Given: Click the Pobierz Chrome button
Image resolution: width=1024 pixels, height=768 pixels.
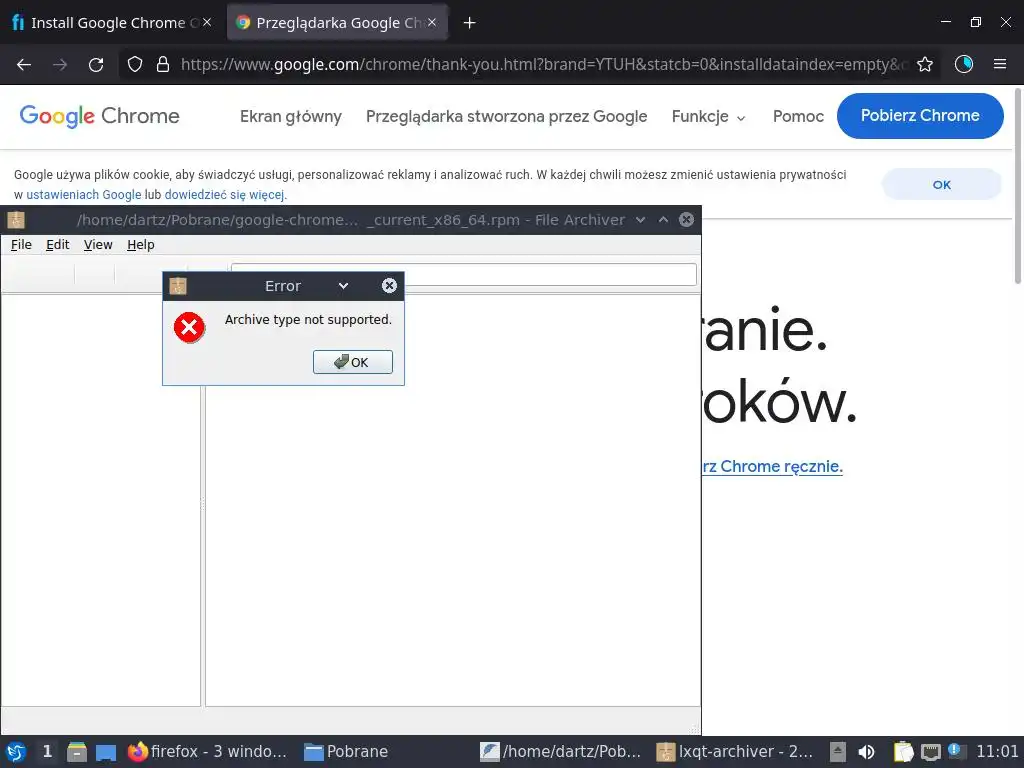Looking at the screenshot, I should click(x=920, y=116).
